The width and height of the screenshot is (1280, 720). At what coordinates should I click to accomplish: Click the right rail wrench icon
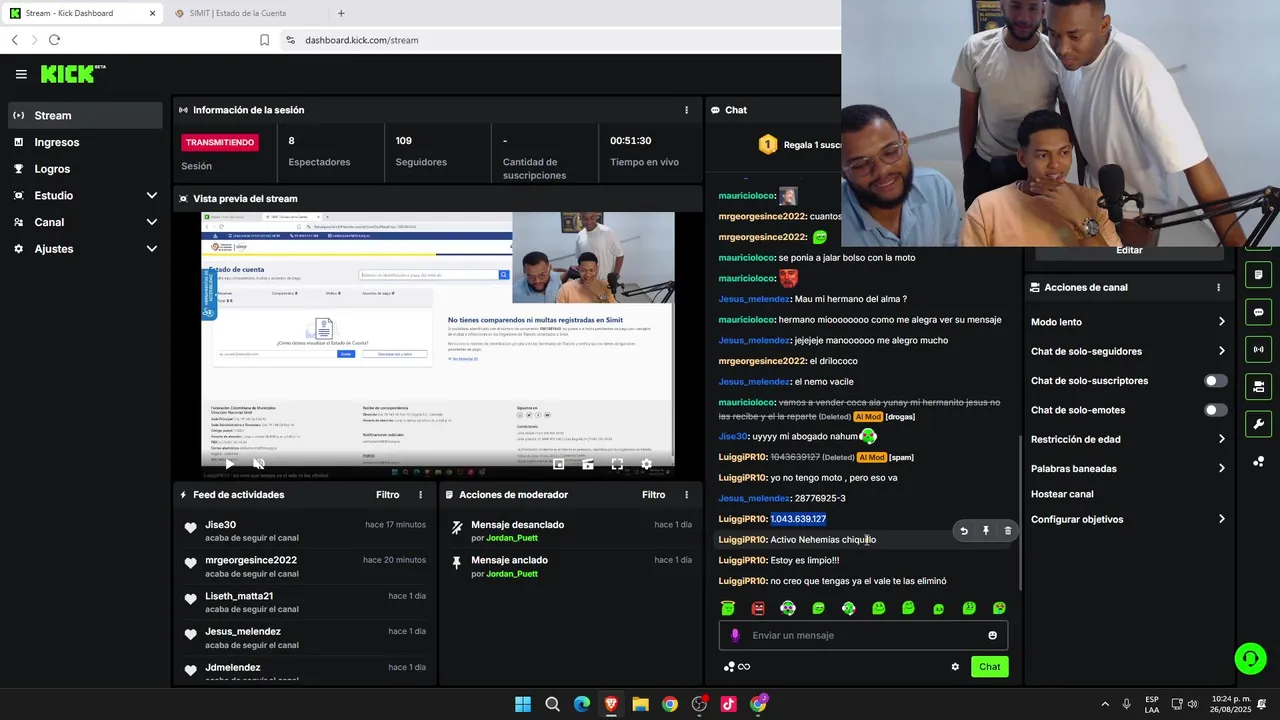pyautogui.click(x=1258, y=423)
